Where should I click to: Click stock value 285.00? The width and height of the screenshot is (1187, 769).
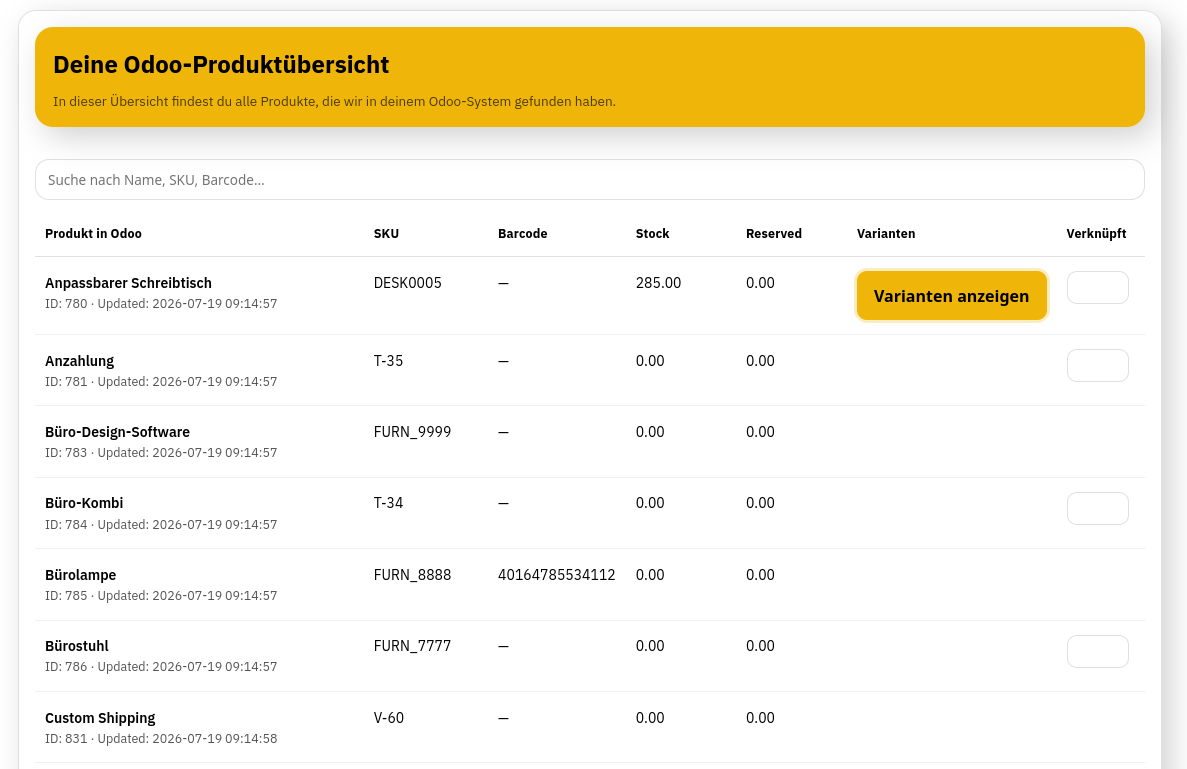click(659, 283)
